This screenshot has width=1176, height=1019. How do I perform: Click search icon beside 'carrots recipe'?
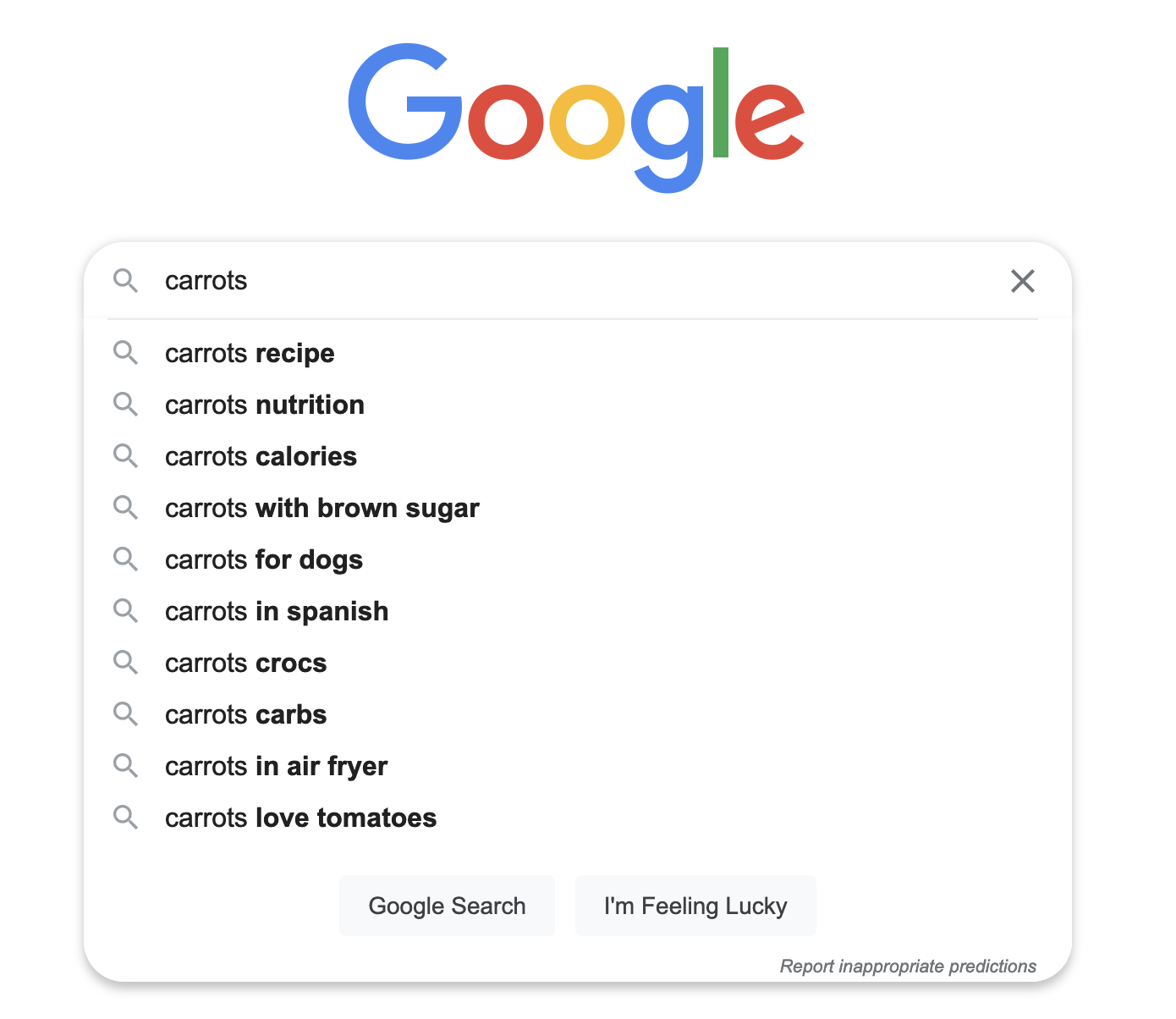pos(125,353)
